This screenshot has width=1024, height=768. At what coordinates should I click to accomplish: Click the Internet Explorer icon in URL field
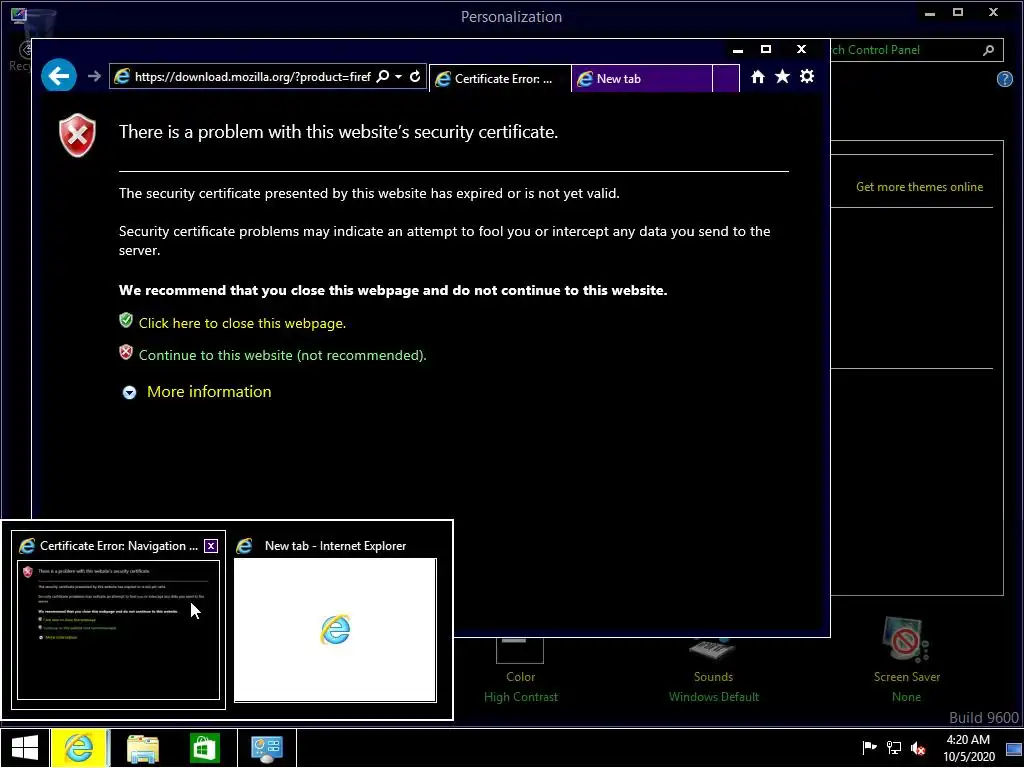pos(121,76)
